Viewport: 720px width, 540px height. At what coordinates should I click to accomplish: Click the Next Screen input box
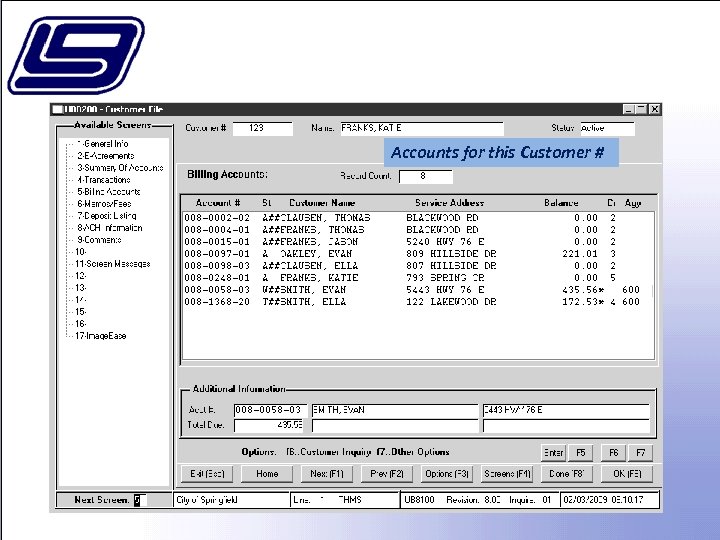tap(140, 500)
